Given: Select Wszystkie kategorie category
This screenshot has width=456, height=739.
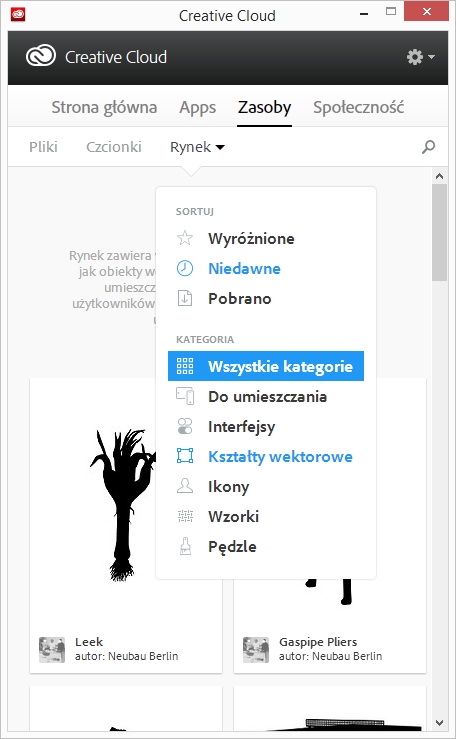Looking at the screenshot, I should 266,366.
